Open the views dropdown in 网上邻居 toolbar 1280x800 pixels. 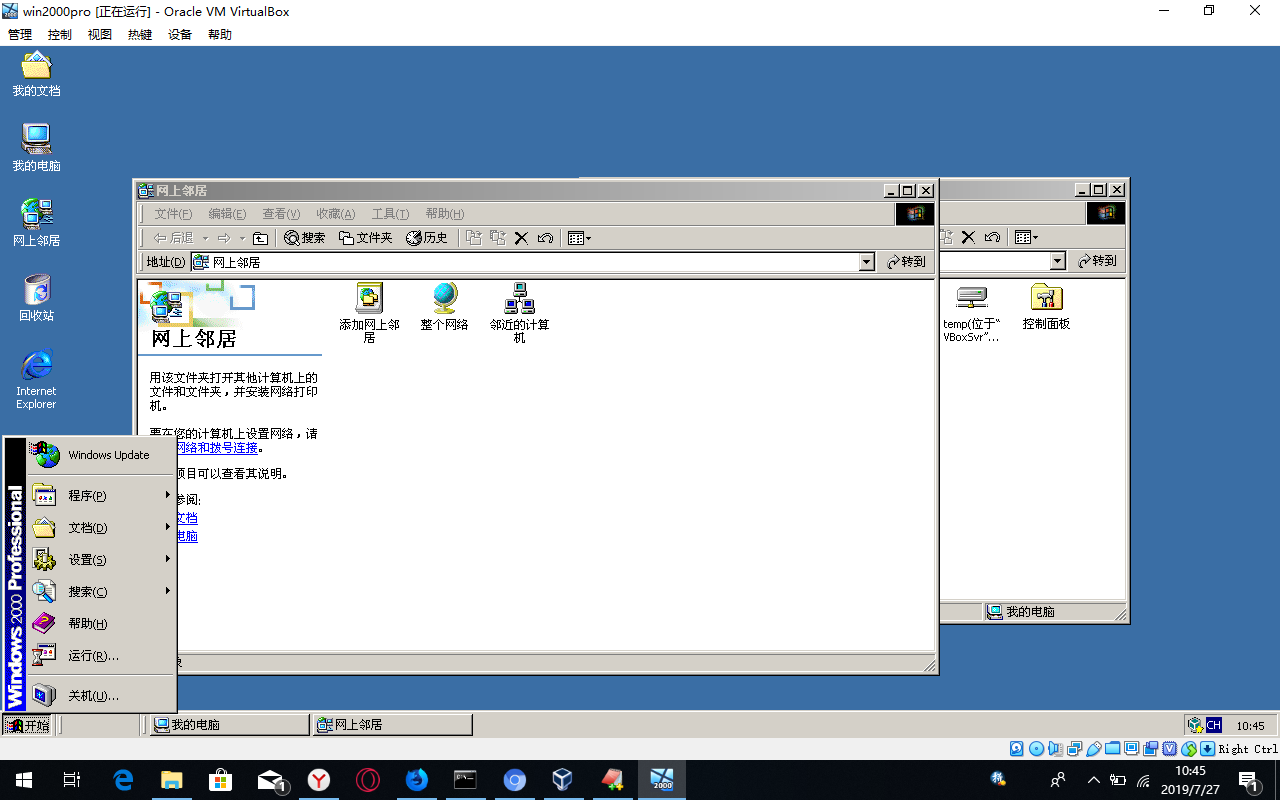click(579, 238)
